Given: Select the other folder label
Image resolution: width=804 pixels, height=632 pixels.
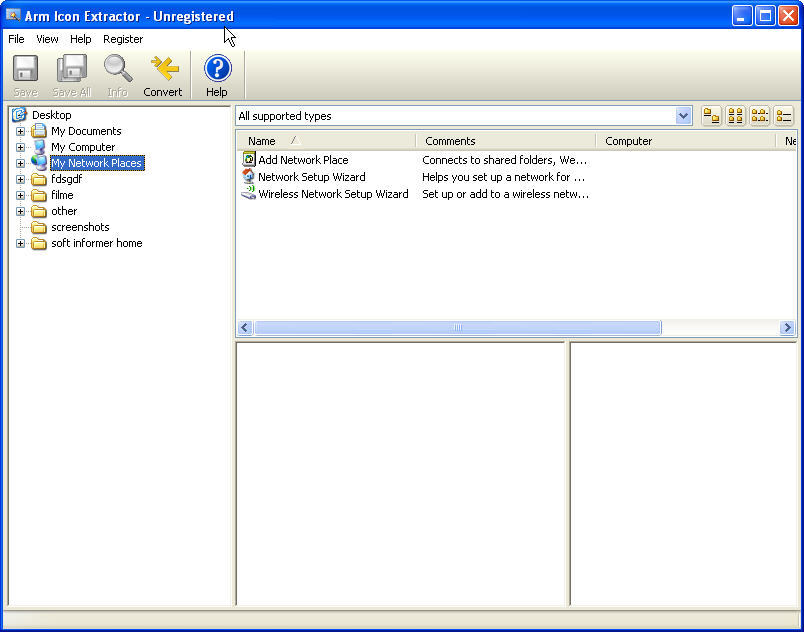Looking at the screenshot, I should 64,211.
